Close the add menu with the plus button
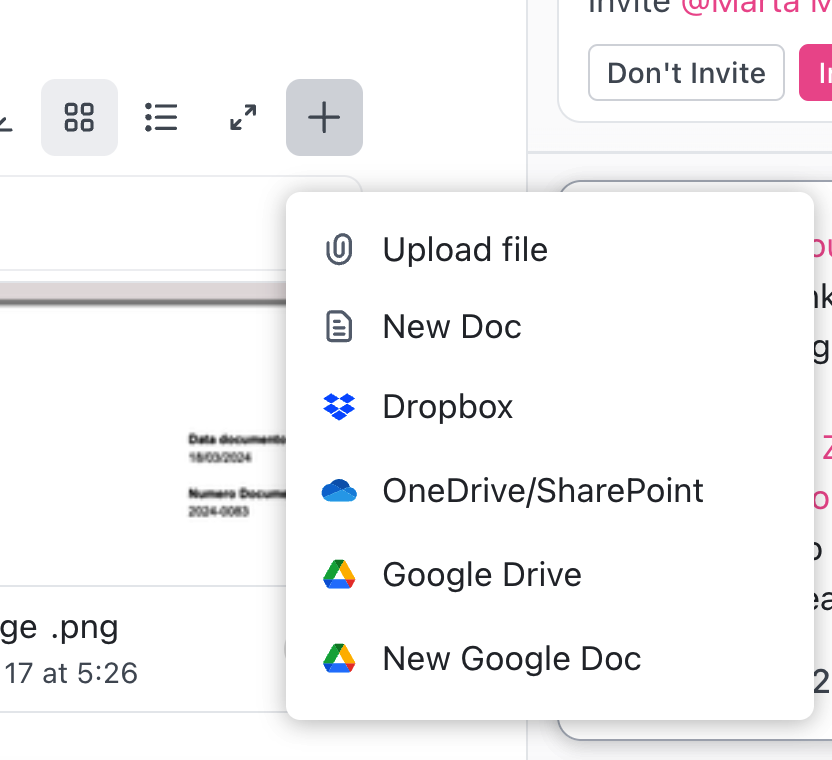832x760 pixels. [324, 118]
